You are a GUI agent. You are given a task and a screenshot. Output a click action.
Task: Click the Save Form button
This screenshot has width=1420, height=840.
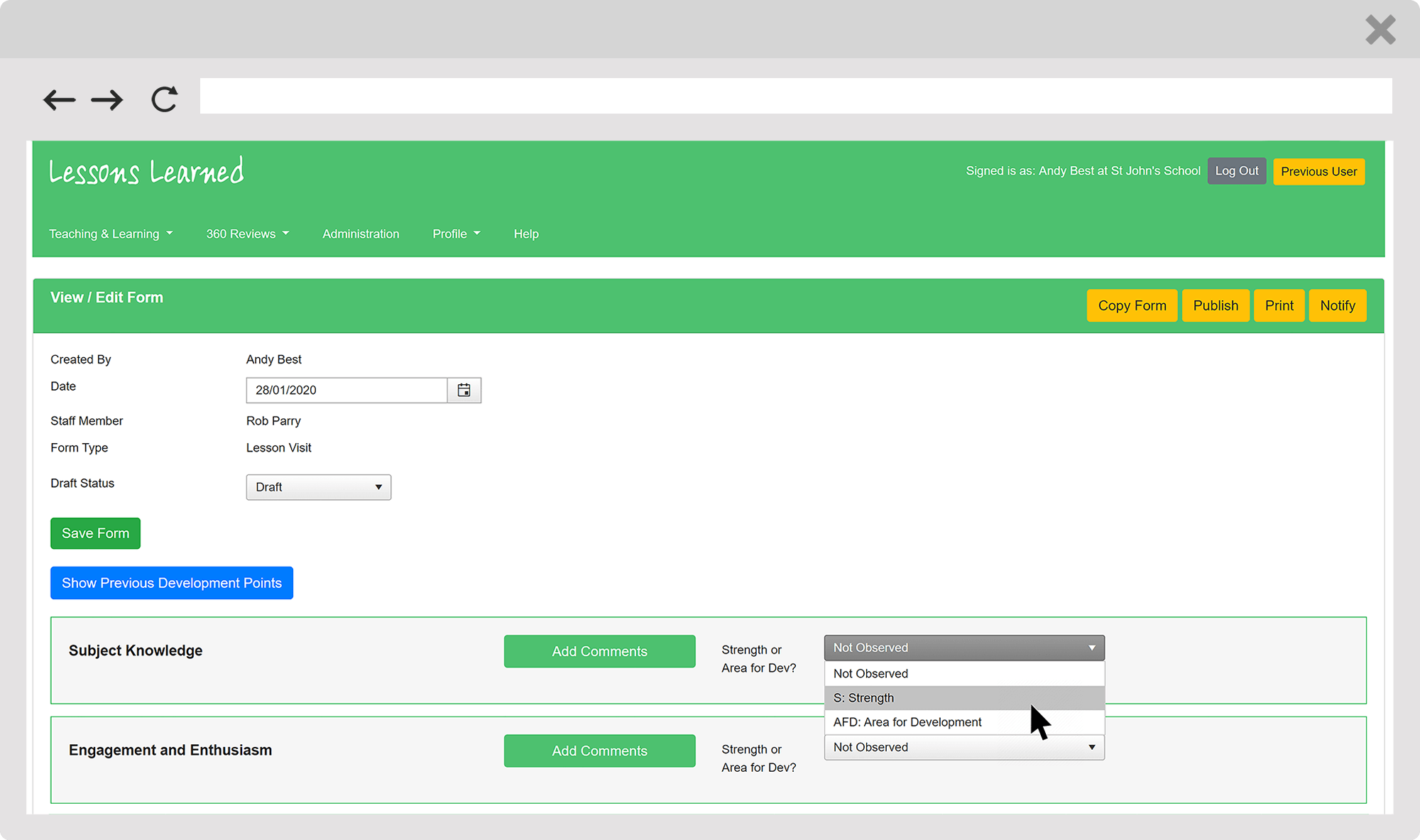pos(95,533)
